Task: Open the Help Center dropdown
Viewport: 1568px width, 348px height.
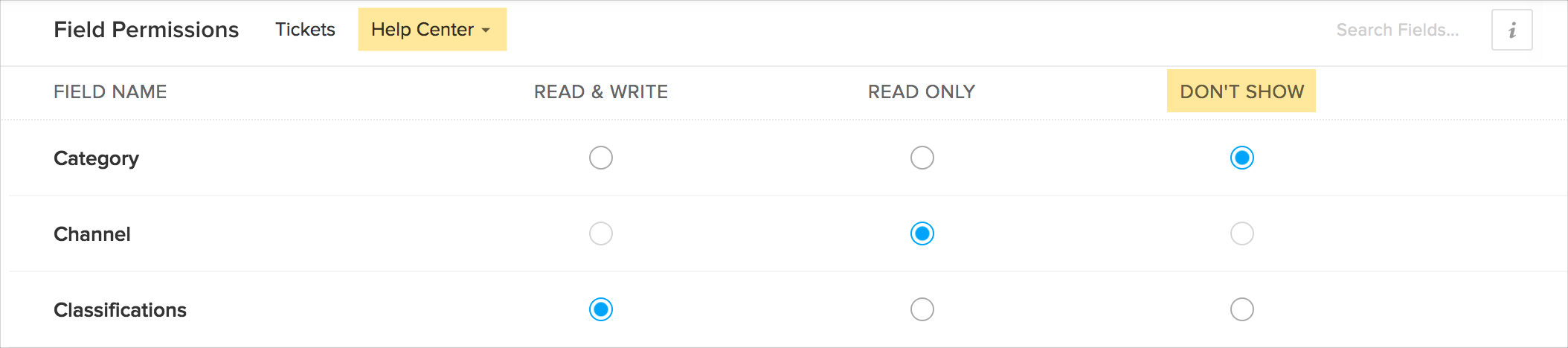Action: tap(431, 30)
